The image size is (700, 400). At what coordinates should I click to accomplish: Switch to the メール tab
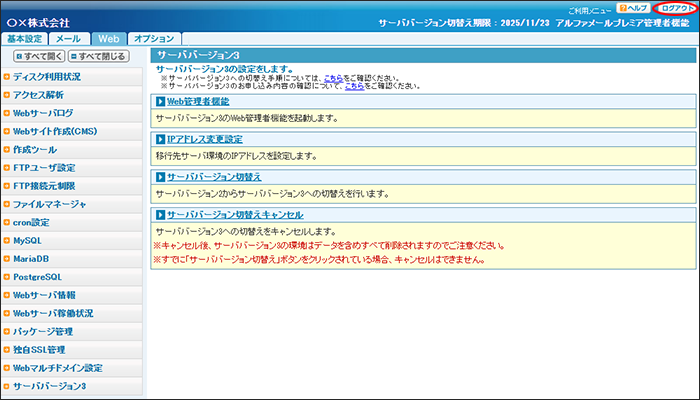click(68, 37)
